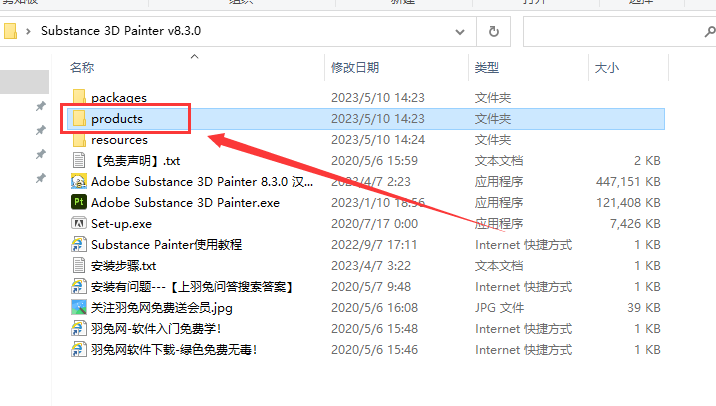Select 羽兔网软件下载-绿色免费无毒! shortcut name

tap(174, 350)
